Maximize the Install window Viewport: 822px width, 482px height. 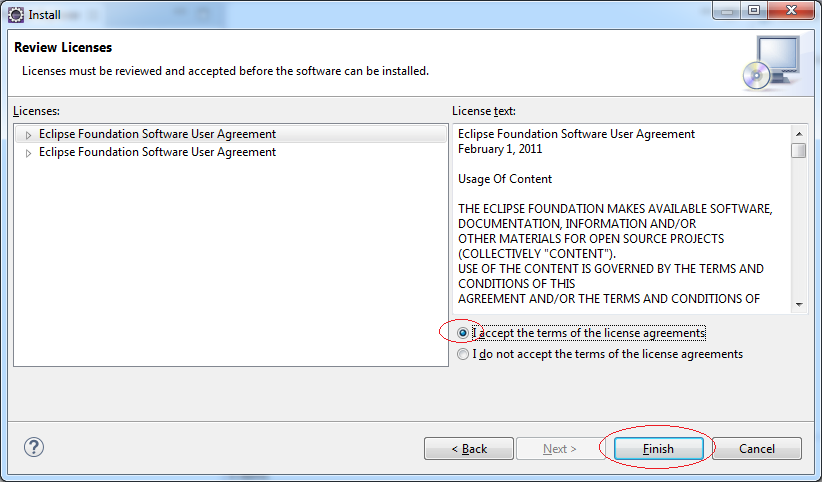[x=754, y=10]
